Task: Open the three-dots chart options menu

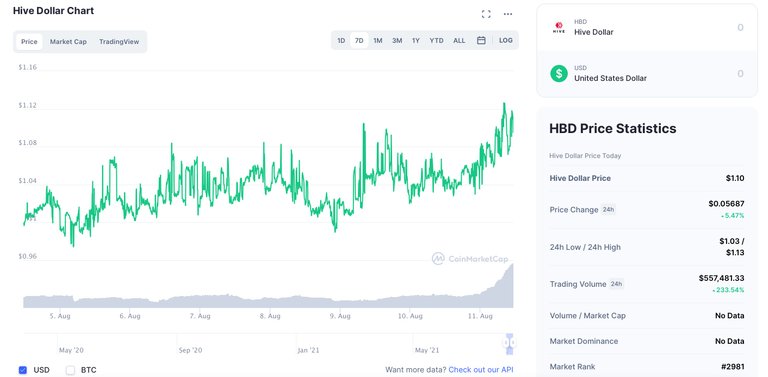Action: [508, 14]
